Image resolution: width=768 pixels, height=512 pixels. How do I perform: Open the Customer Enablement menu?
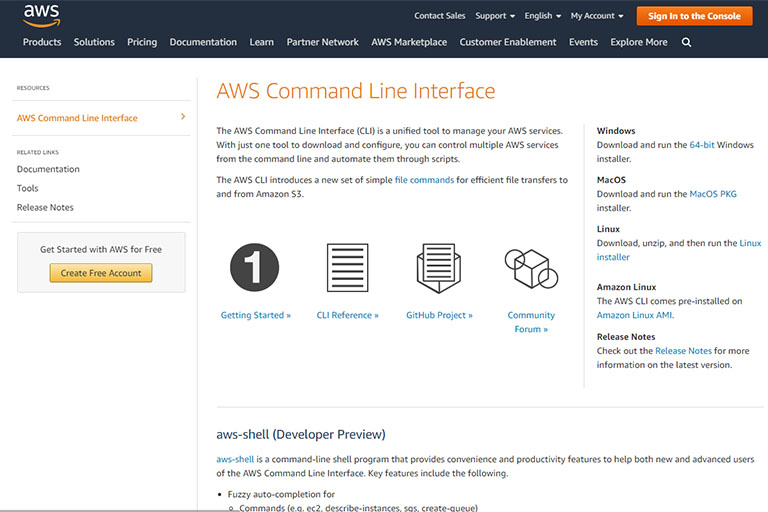tap(508, 42)
